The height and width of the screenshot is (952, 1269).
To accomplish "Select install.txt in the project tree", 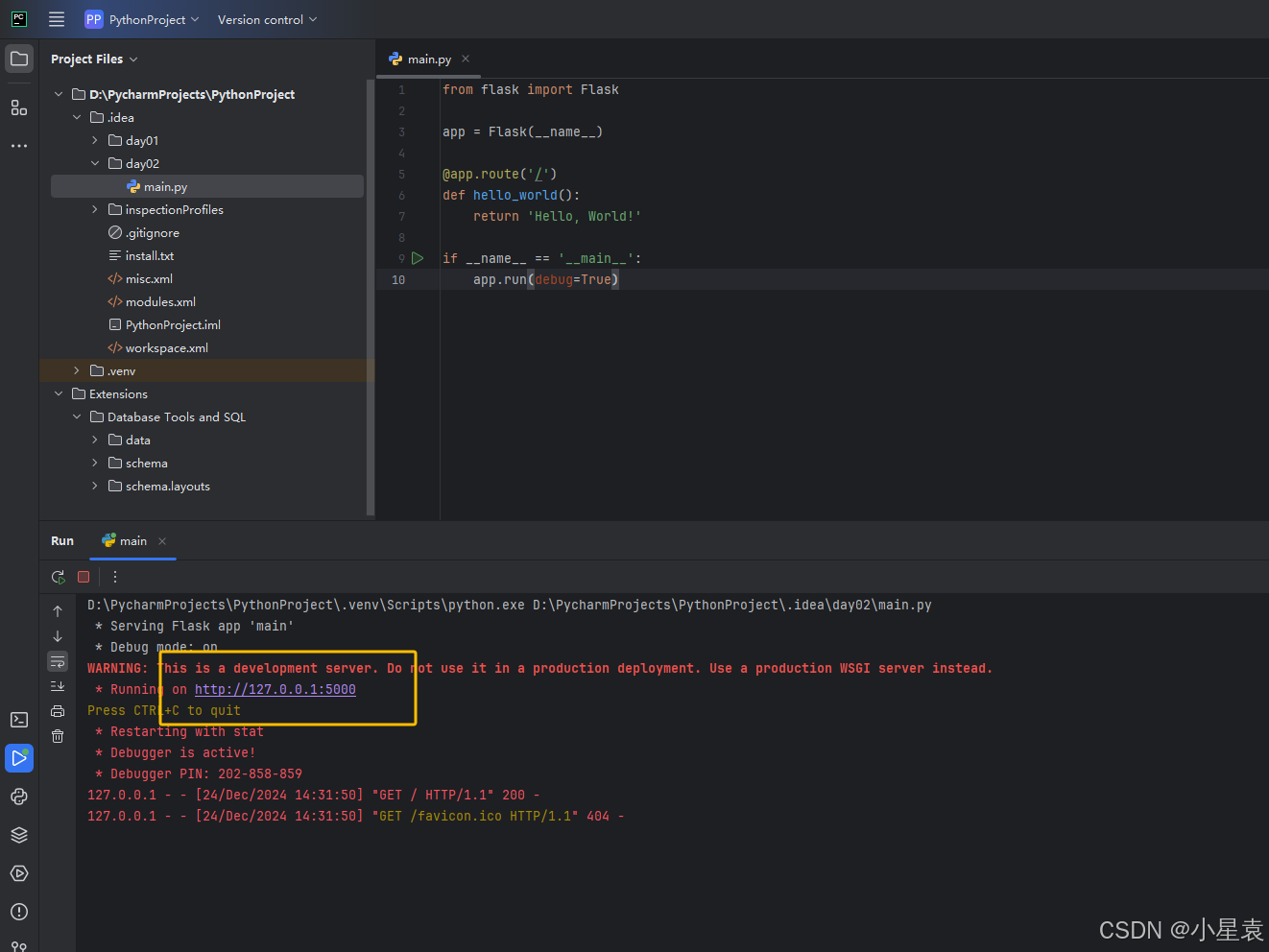I will pos(149,256).
